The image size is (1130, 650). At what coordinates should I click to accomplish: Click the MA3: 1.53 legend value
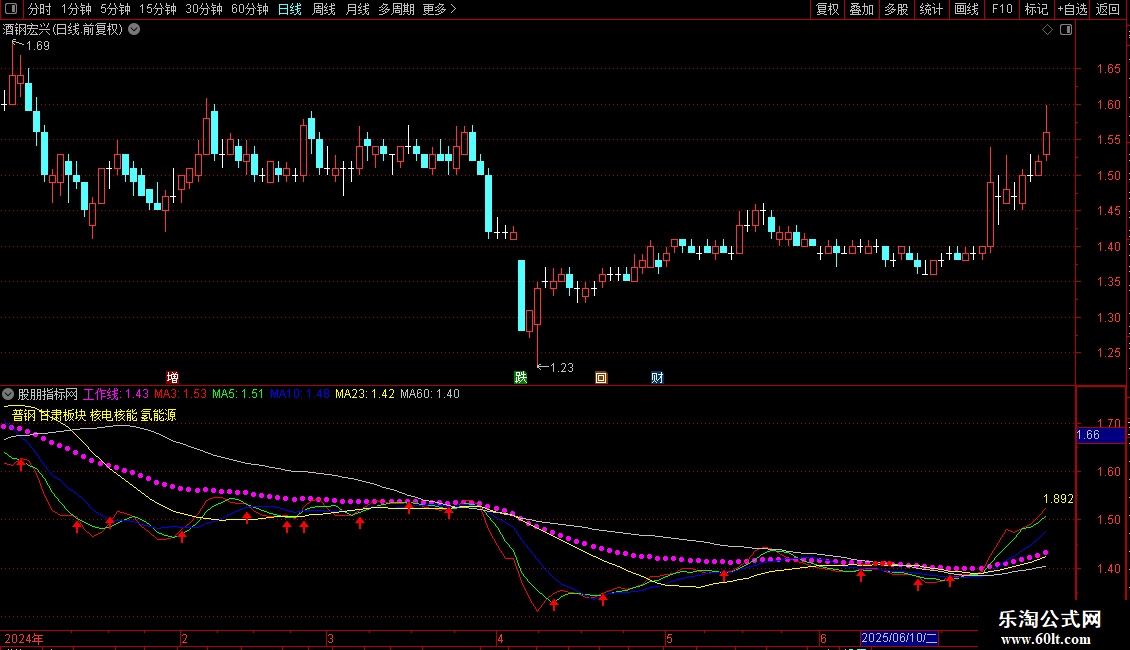(x=180, y=394)
